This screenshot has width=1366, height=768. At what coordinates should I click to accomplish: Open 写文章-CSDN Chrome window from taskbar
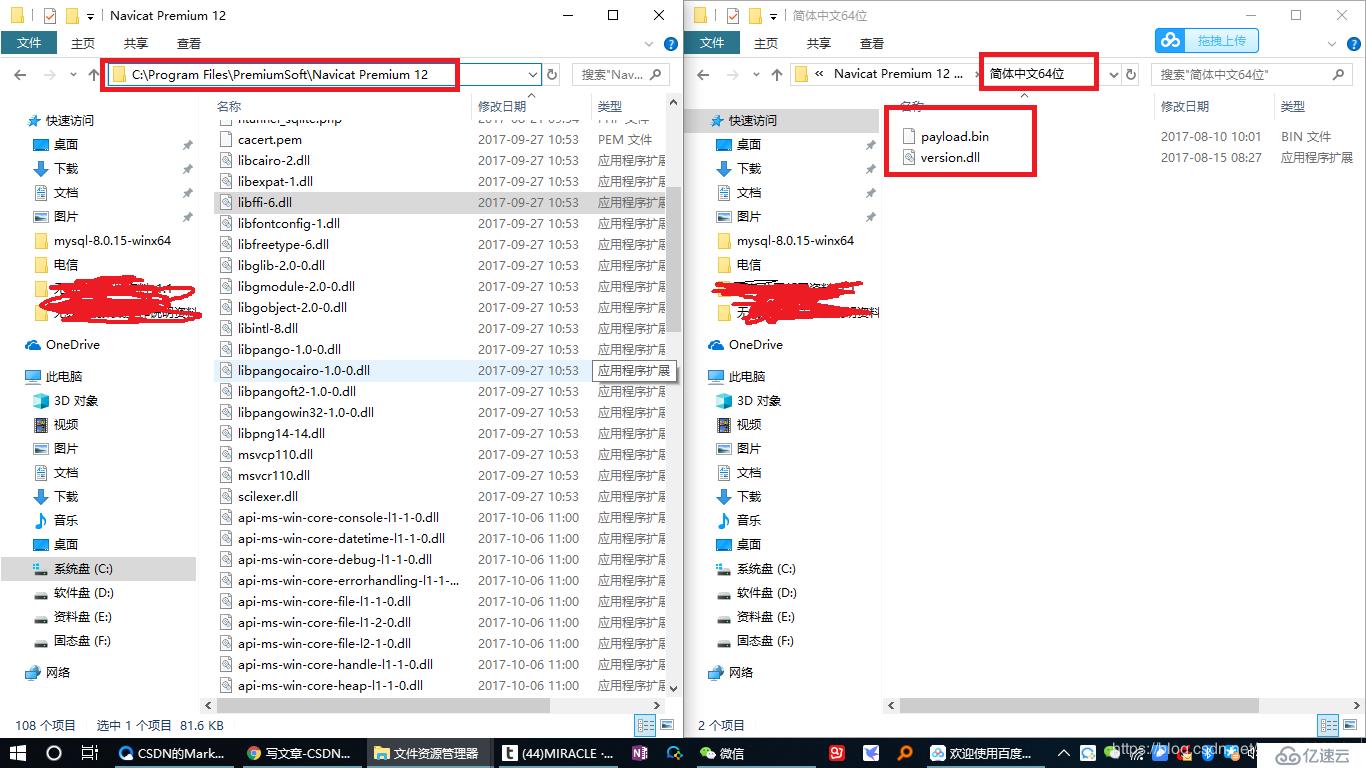click(x=302, y=753)
